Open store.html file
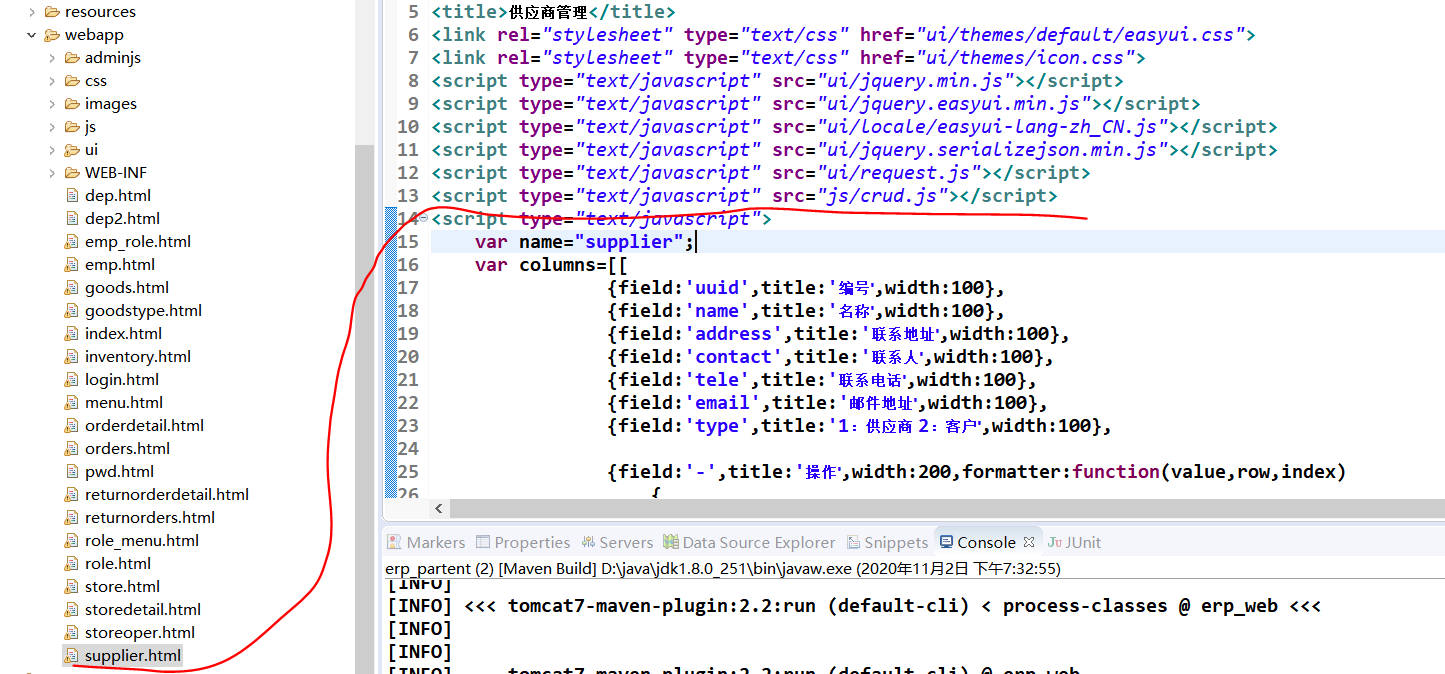 (122, 587)
